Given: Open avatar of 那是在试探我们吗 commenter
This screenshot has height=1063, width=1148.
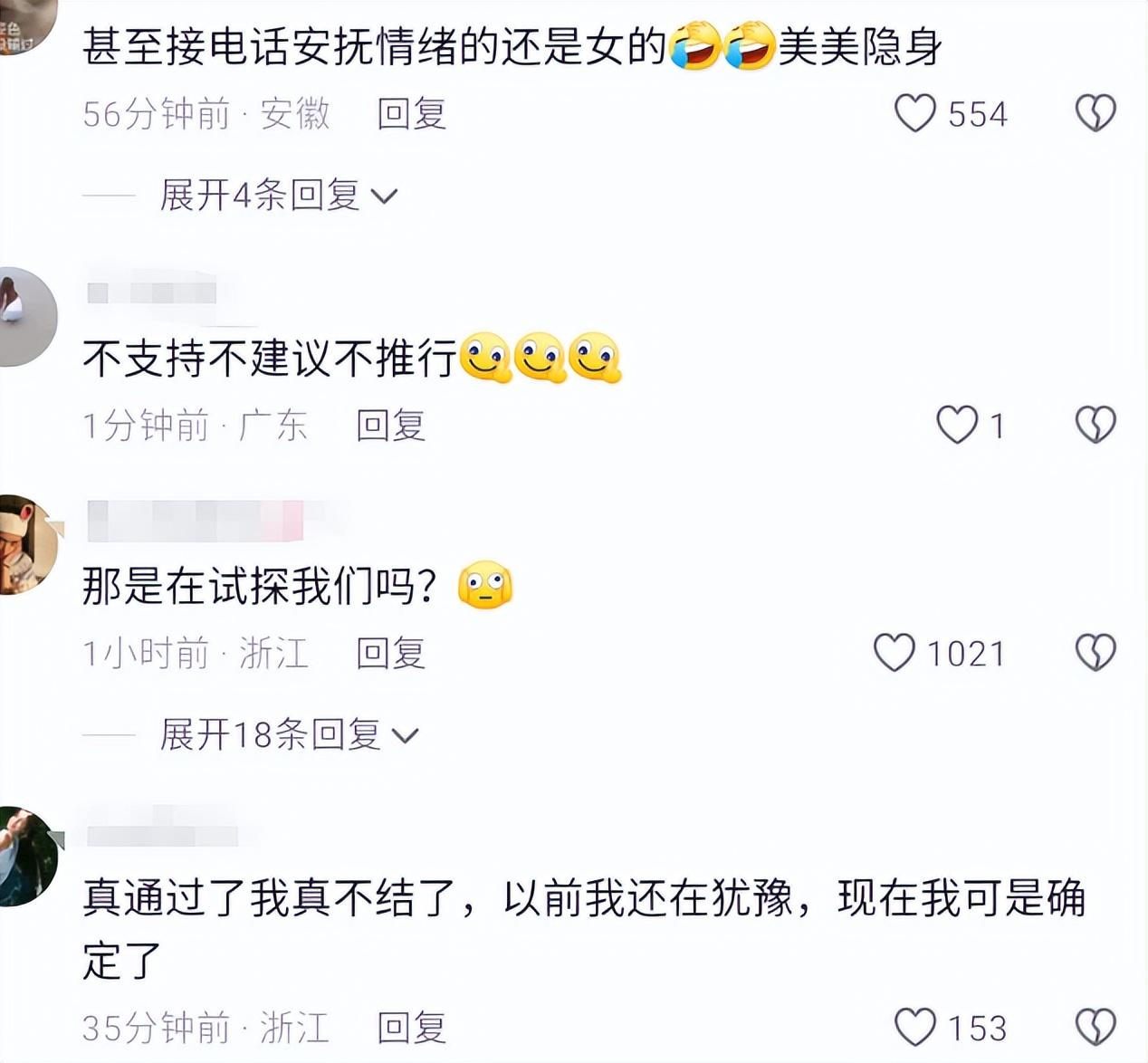Looking at the screenshot, I should pyautogui.click(x=29, y=545).
